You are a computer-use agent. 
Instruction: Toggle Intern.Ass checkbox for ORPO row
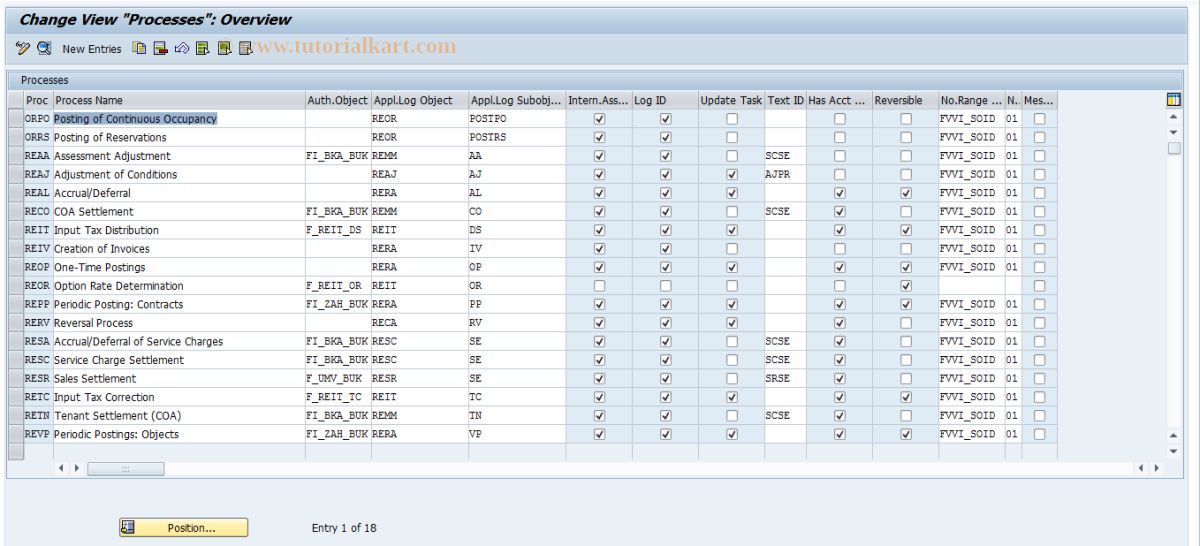tap(599, 118)
